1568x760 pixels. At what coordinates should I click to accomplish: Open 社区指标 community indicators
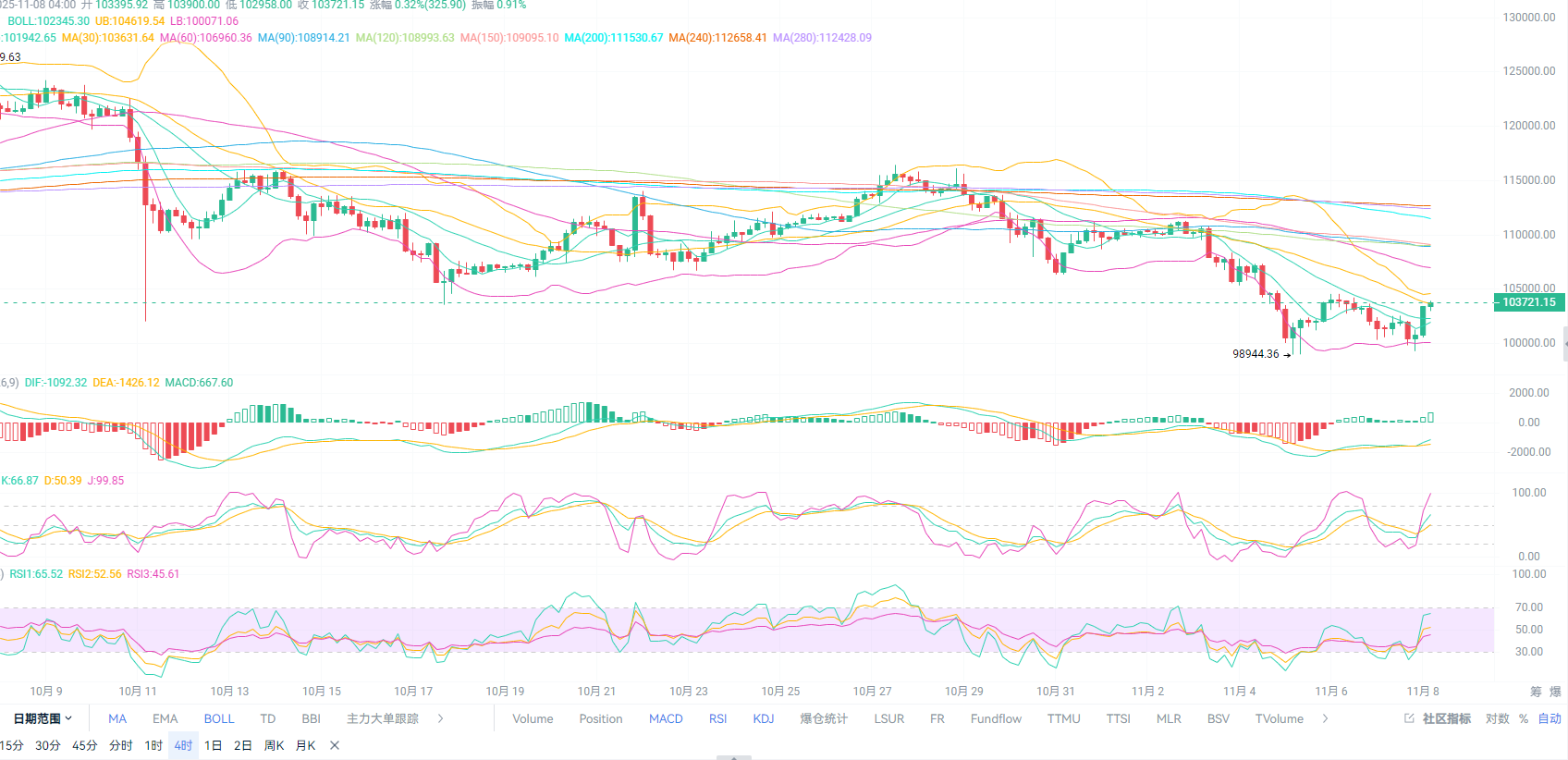click(x=1446, y=718)
